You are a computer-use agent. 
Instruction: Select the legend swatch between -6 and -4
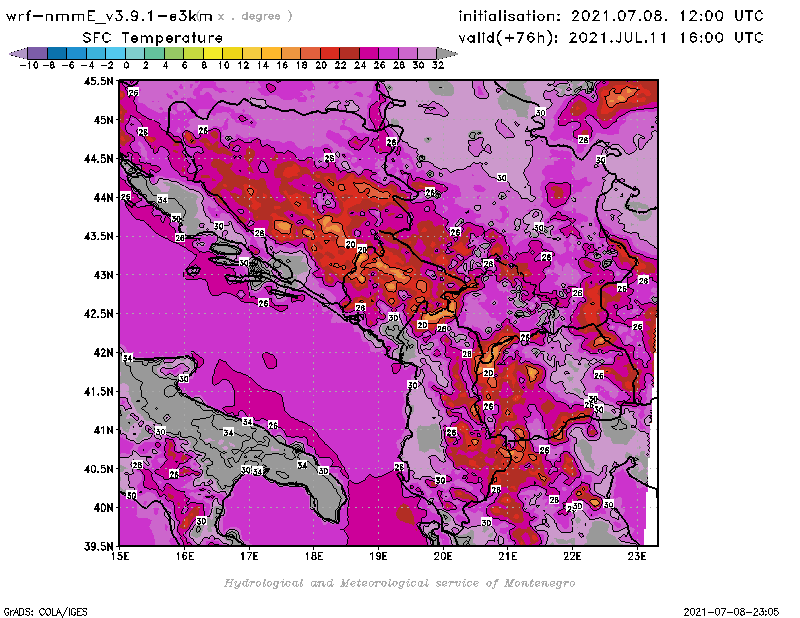pyautogui.click(x=77, y=53)
